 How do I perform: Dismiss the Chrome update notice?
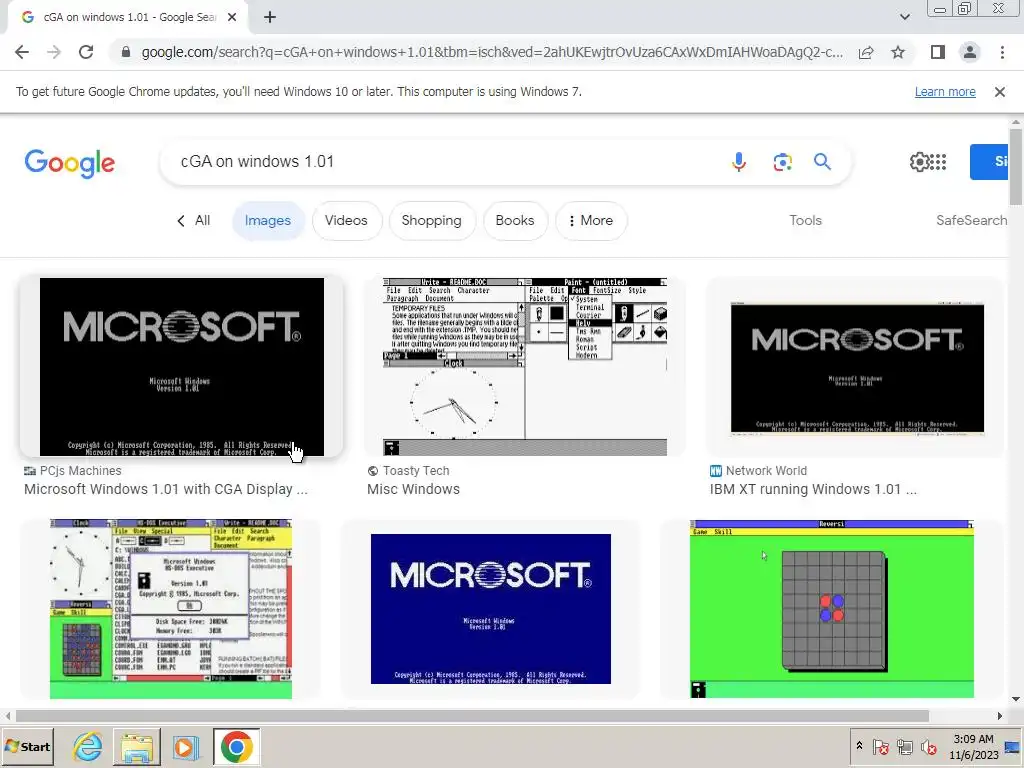[999, 92]
